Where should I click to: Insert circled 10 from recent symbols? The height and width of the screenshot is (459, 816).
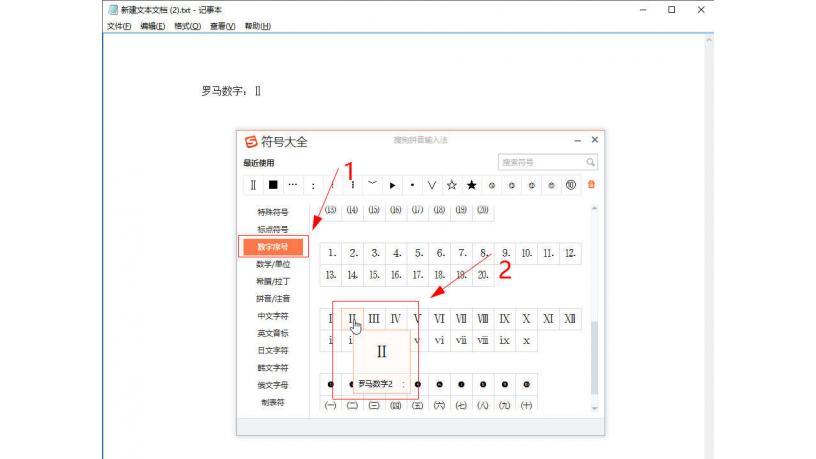tap(571, 185)
